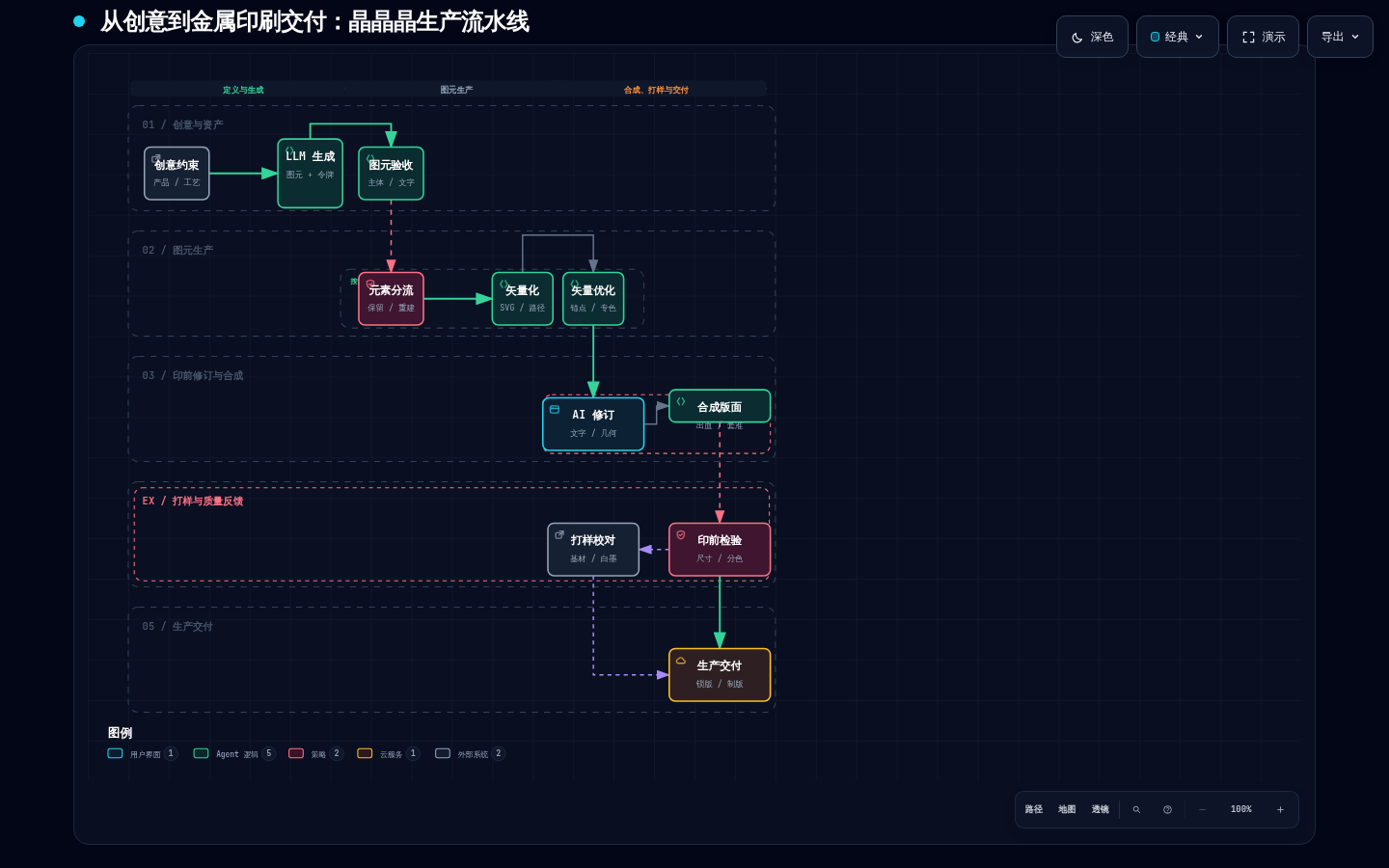Click the code icon on 合成版面 node
Viewport: 1389px width, 868px height.
[681, 401]
